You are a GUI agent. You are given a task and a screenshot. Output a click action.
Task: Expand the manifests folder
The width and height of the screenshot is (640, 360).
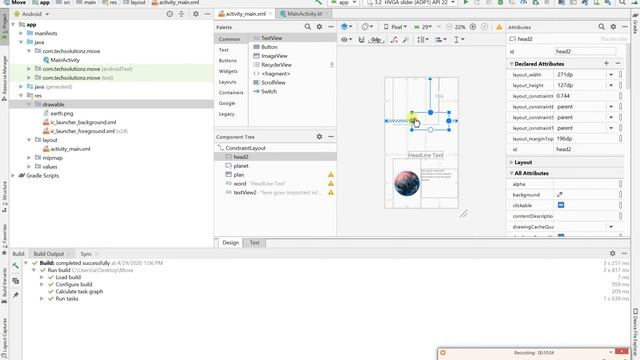click(21, 33)
